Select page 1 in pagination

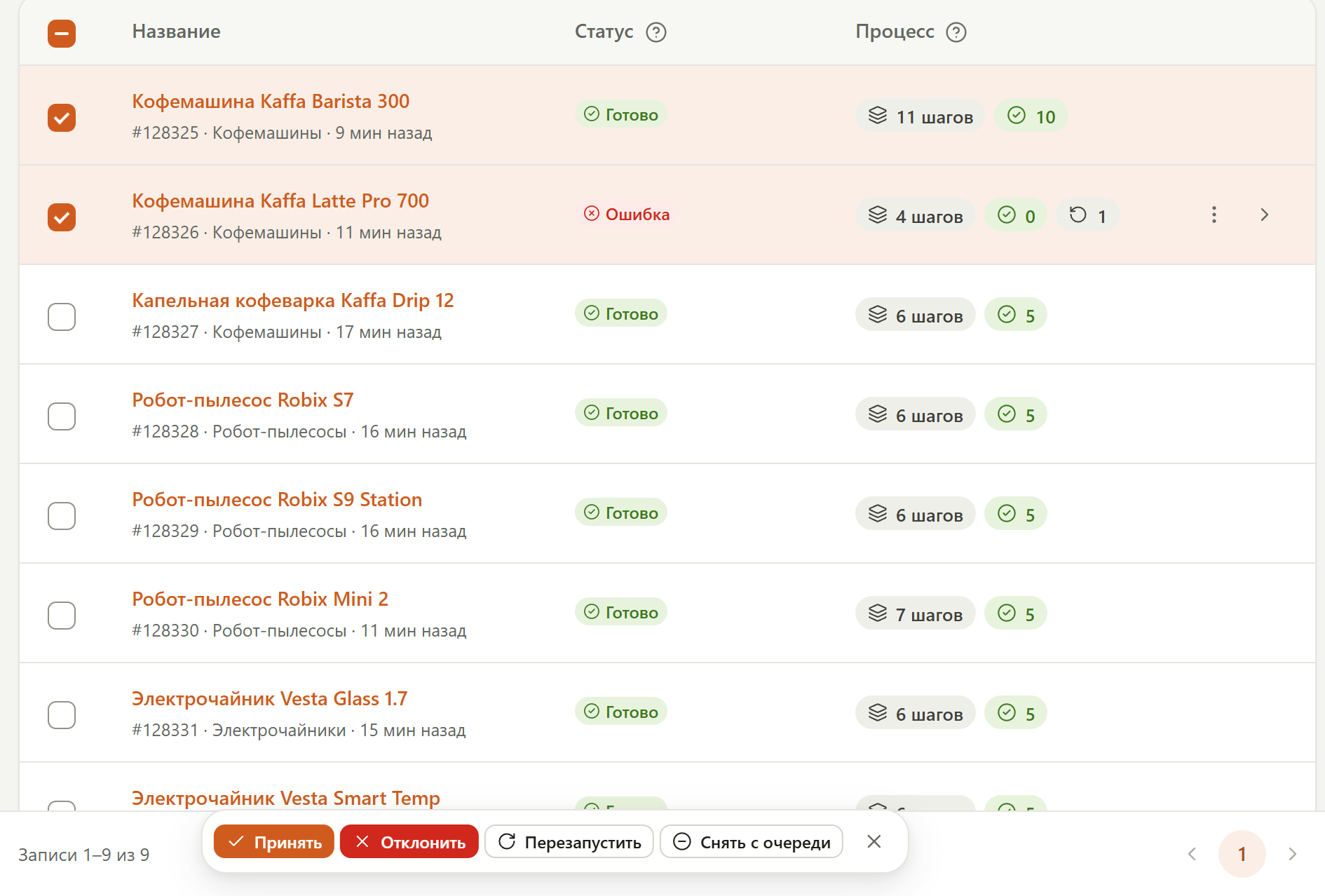pos(1242,854)
